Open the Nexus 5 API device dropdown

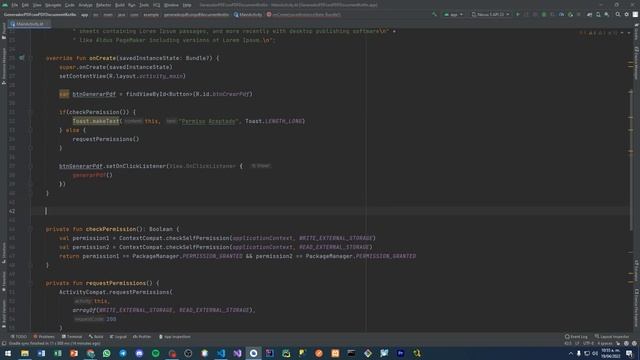click(x=490, y=14)
